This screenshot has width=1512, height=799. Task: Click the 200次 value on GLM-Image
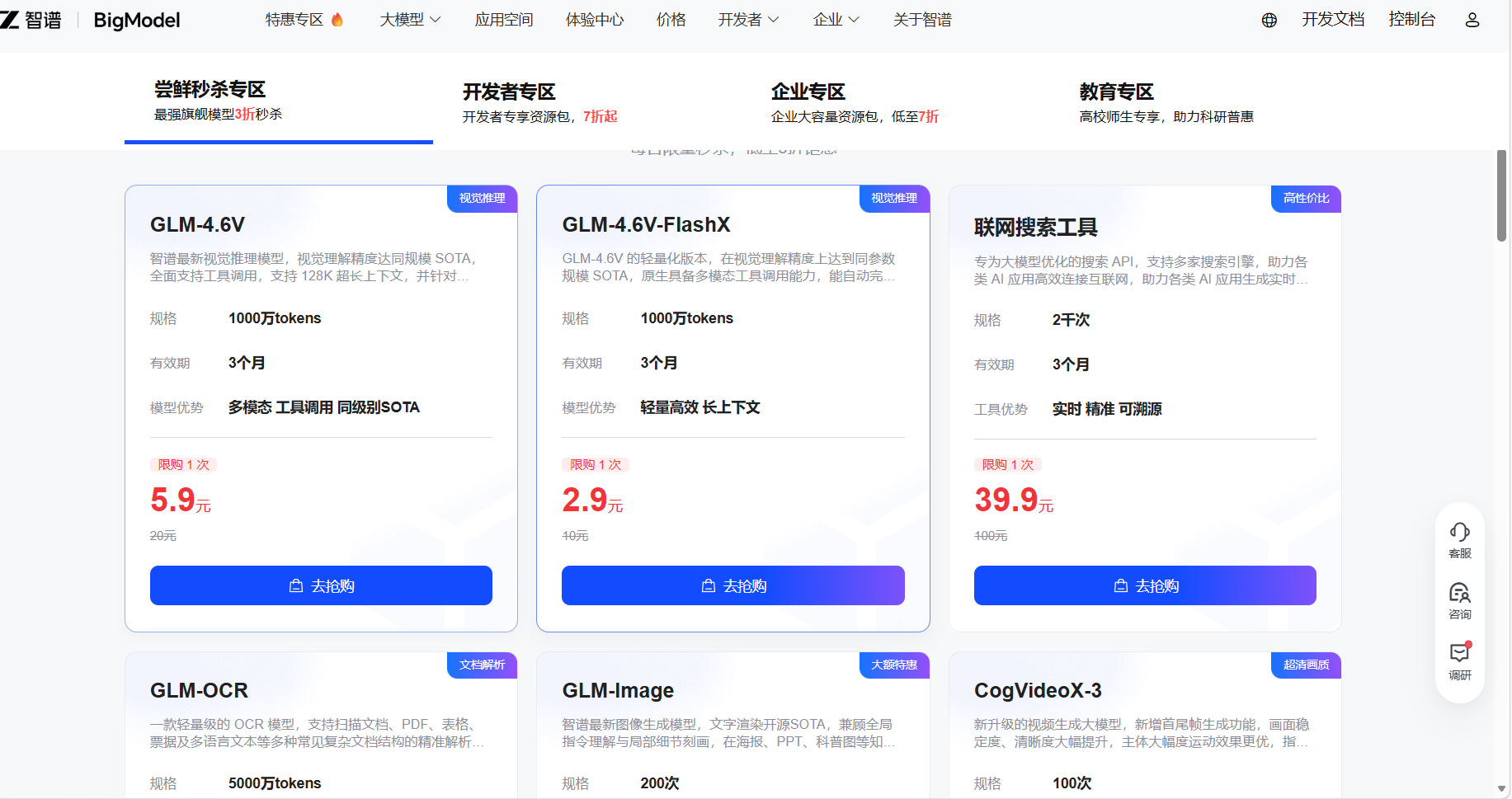click(x=660, y=783)
